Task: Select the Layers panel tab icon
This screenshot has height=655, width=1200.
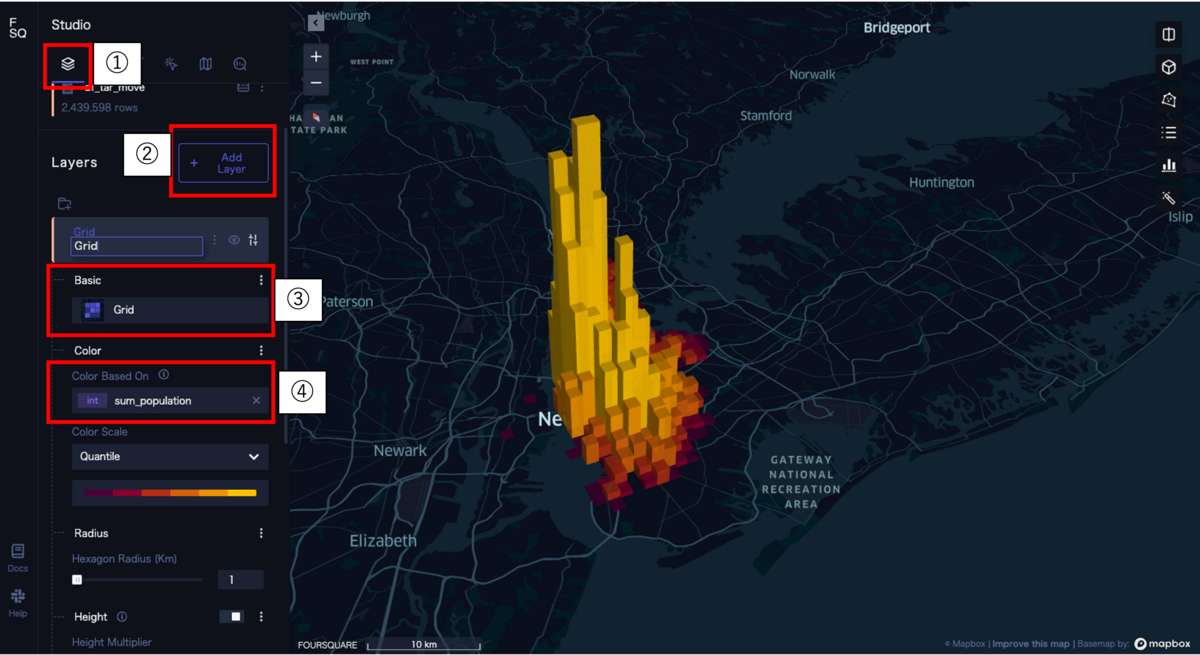Action: [68, 63]
